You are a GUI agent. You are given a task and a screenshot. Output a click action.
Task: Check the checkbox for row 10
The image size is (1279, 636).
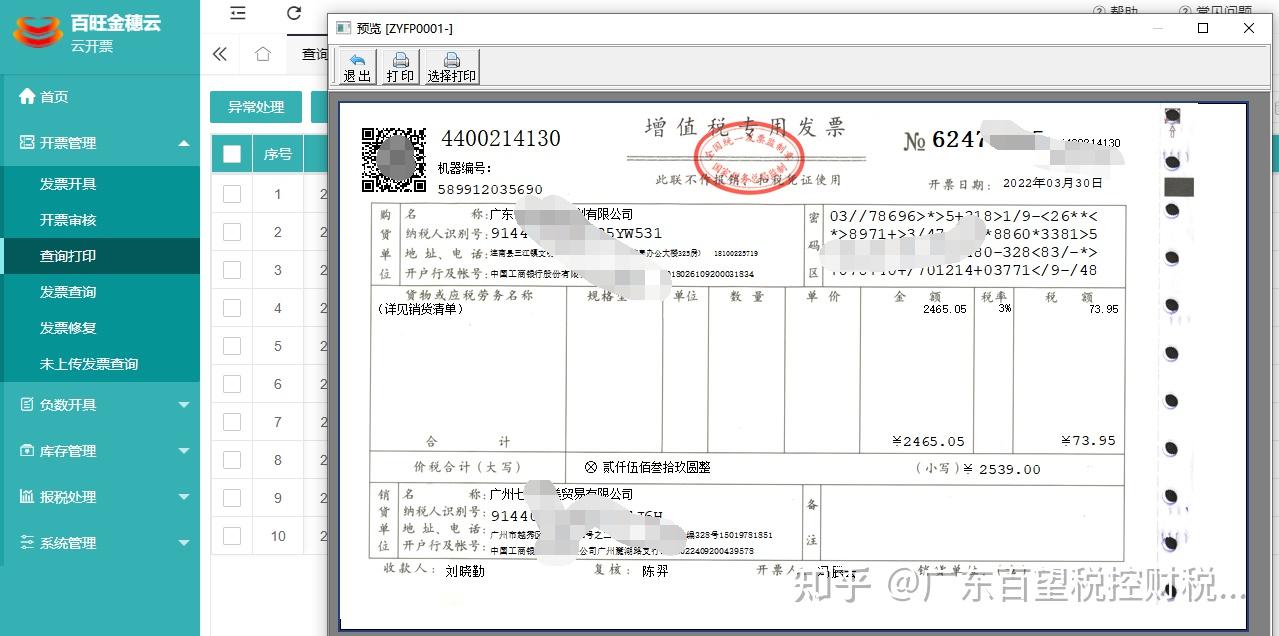tap(232, 536)
